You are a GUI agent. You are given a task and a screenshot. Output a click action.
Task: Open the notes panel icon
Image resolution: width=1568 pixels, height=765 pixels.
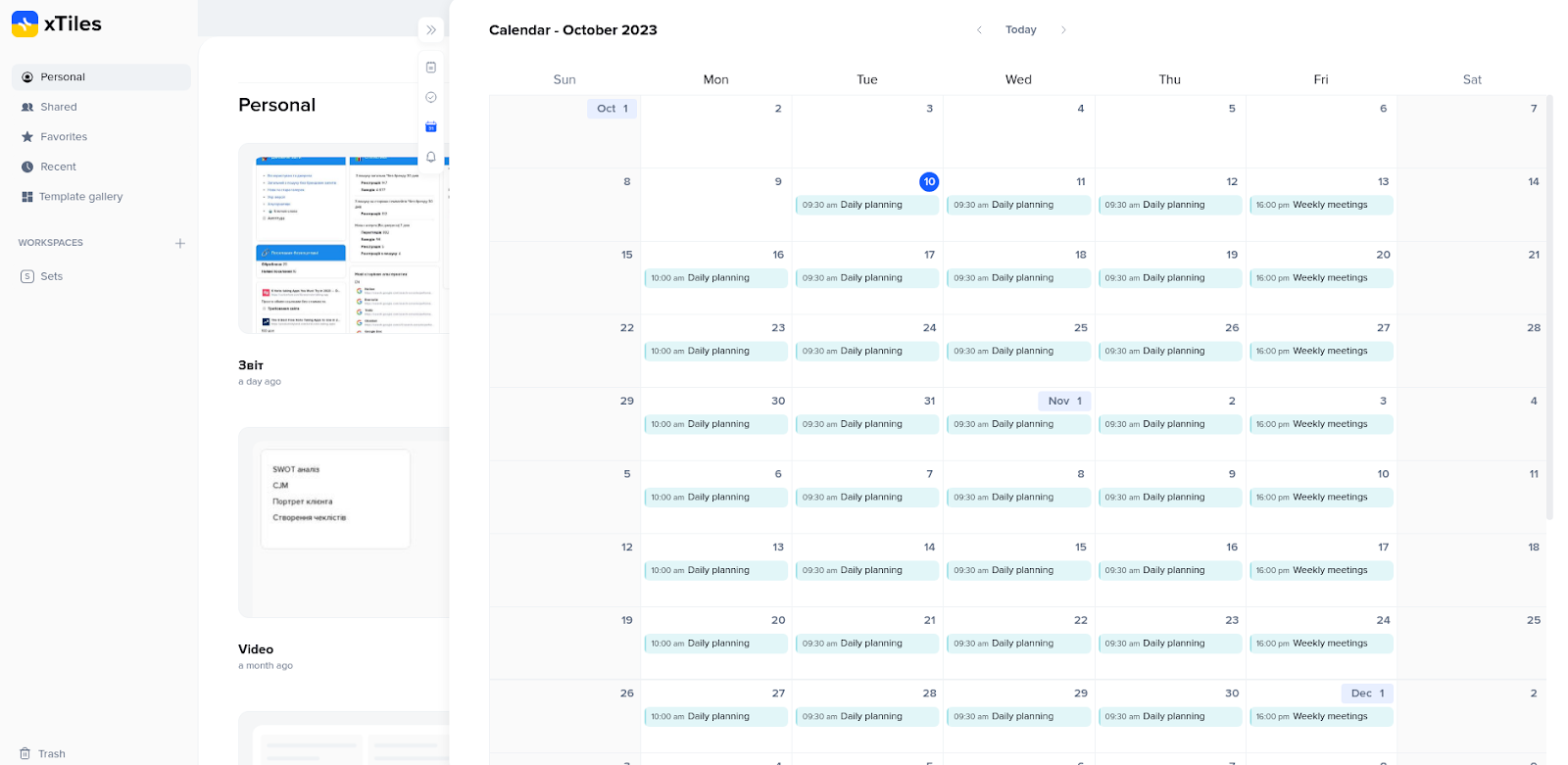coord(431,67)
